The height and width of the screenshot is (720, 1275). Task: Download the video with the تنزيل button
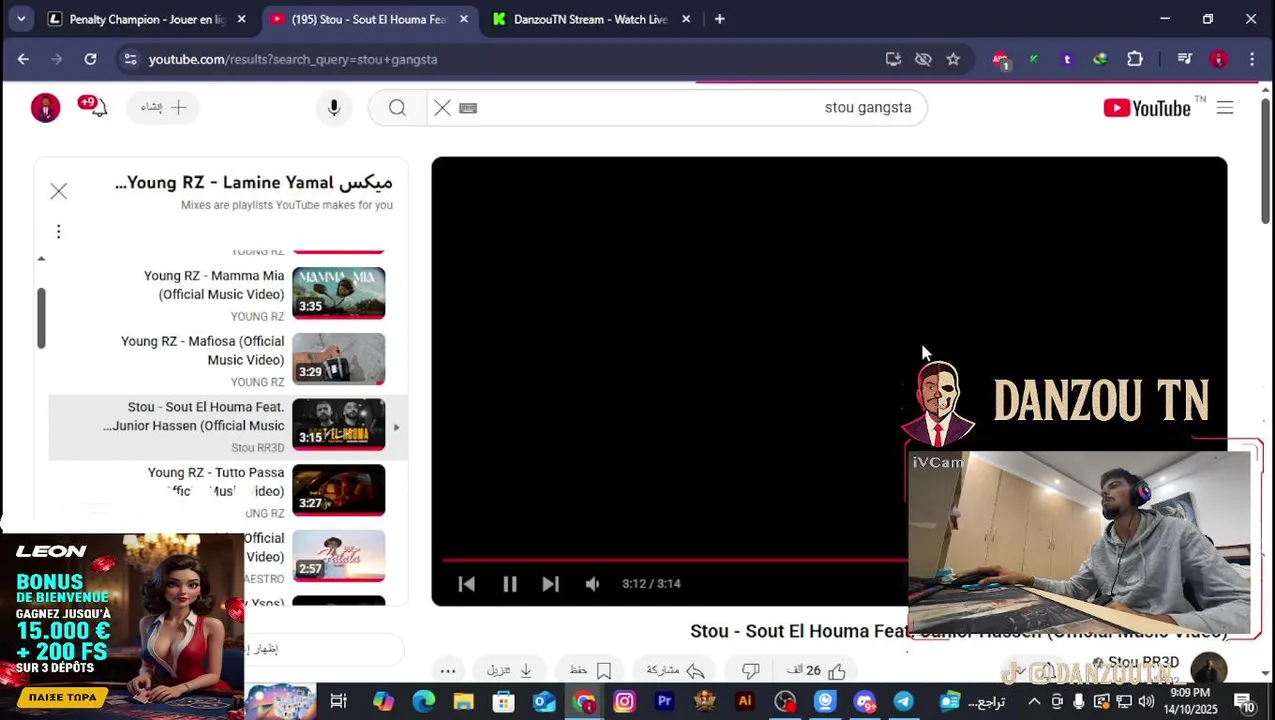pos(510,671)
